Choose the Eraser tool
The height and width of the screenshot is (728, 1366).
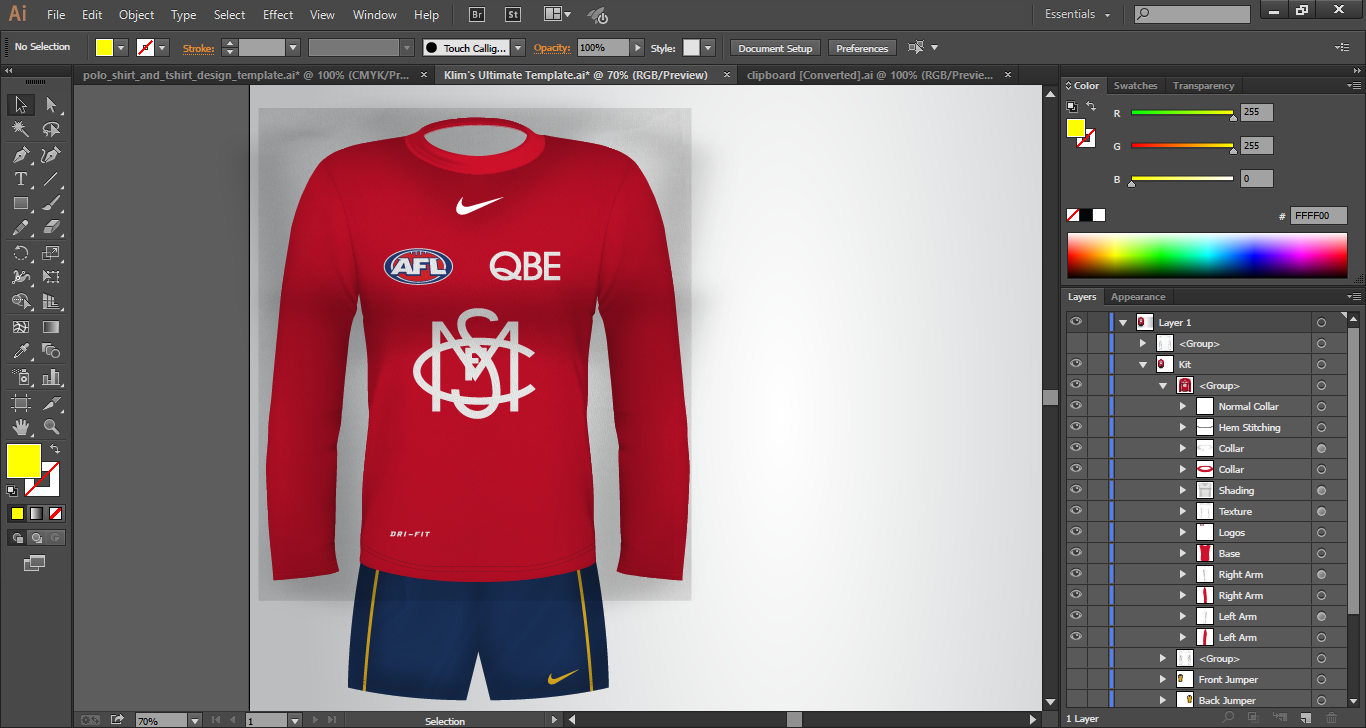(51, 228)
